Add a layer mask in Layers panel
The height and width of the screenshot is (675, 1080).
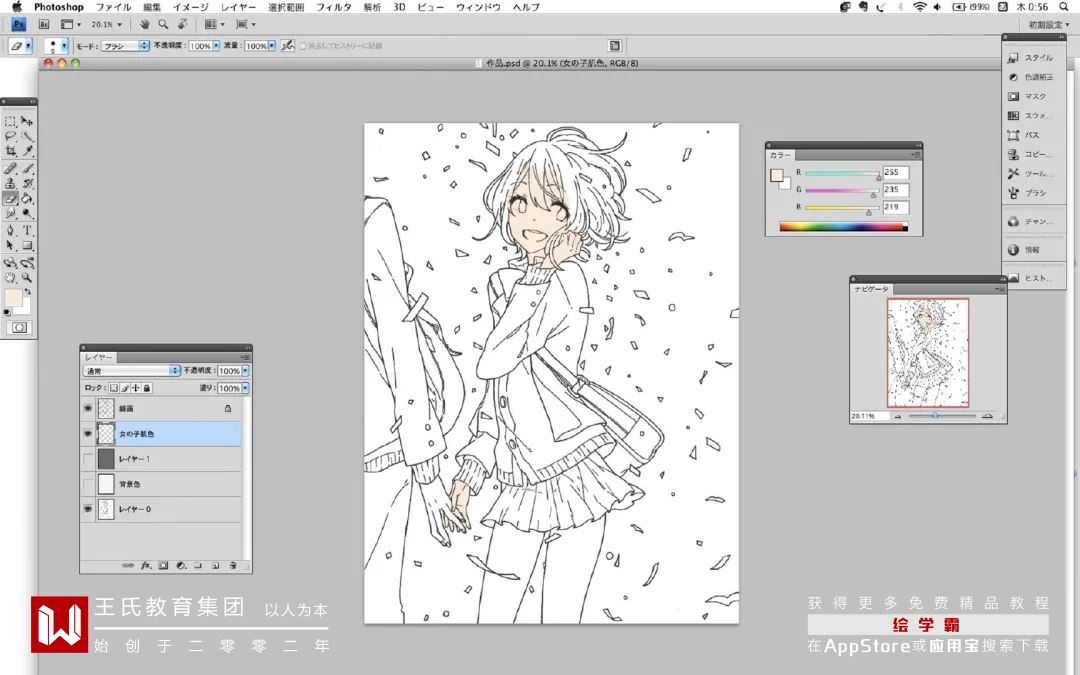[x=163, y=565]
